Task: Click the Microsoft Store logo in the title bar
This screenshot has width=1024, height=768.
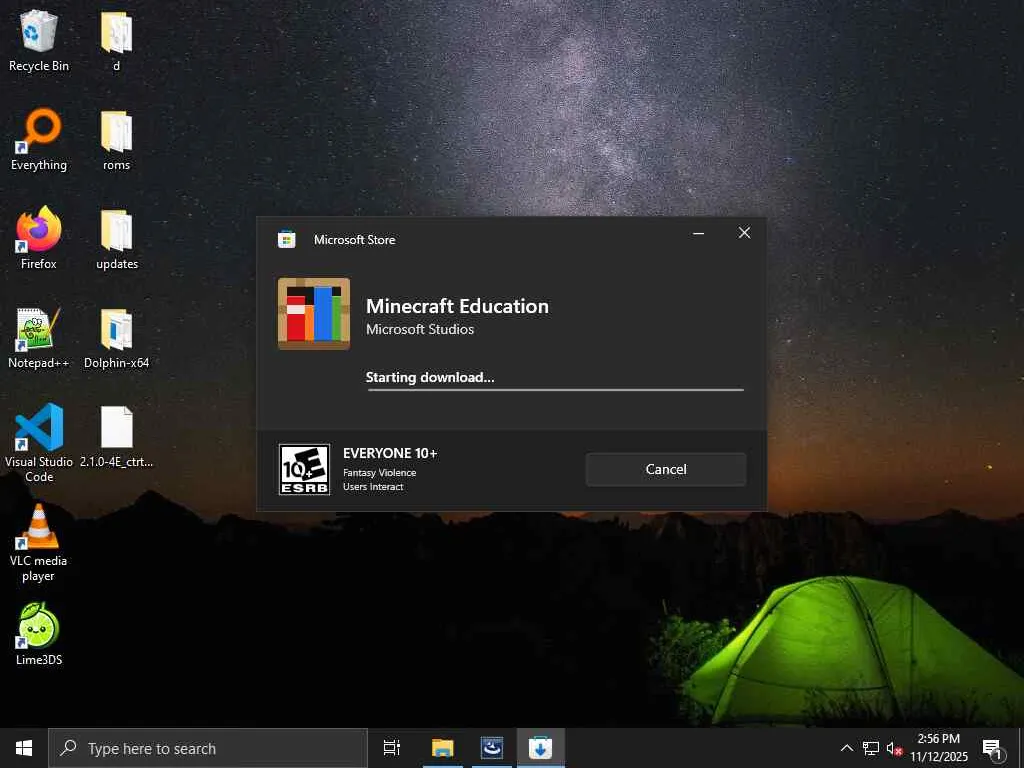Action: [x=287, y=240]
